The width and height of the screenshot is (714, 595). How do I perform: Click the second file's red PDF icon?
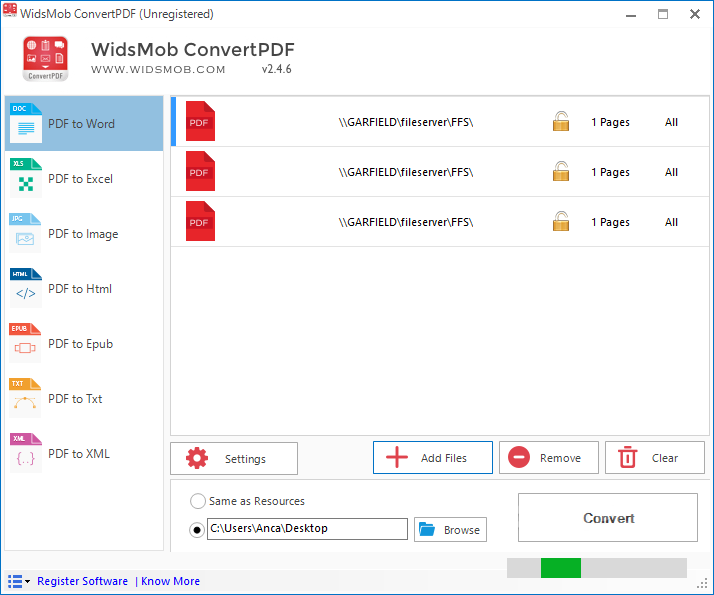click(x=200, y=171)
